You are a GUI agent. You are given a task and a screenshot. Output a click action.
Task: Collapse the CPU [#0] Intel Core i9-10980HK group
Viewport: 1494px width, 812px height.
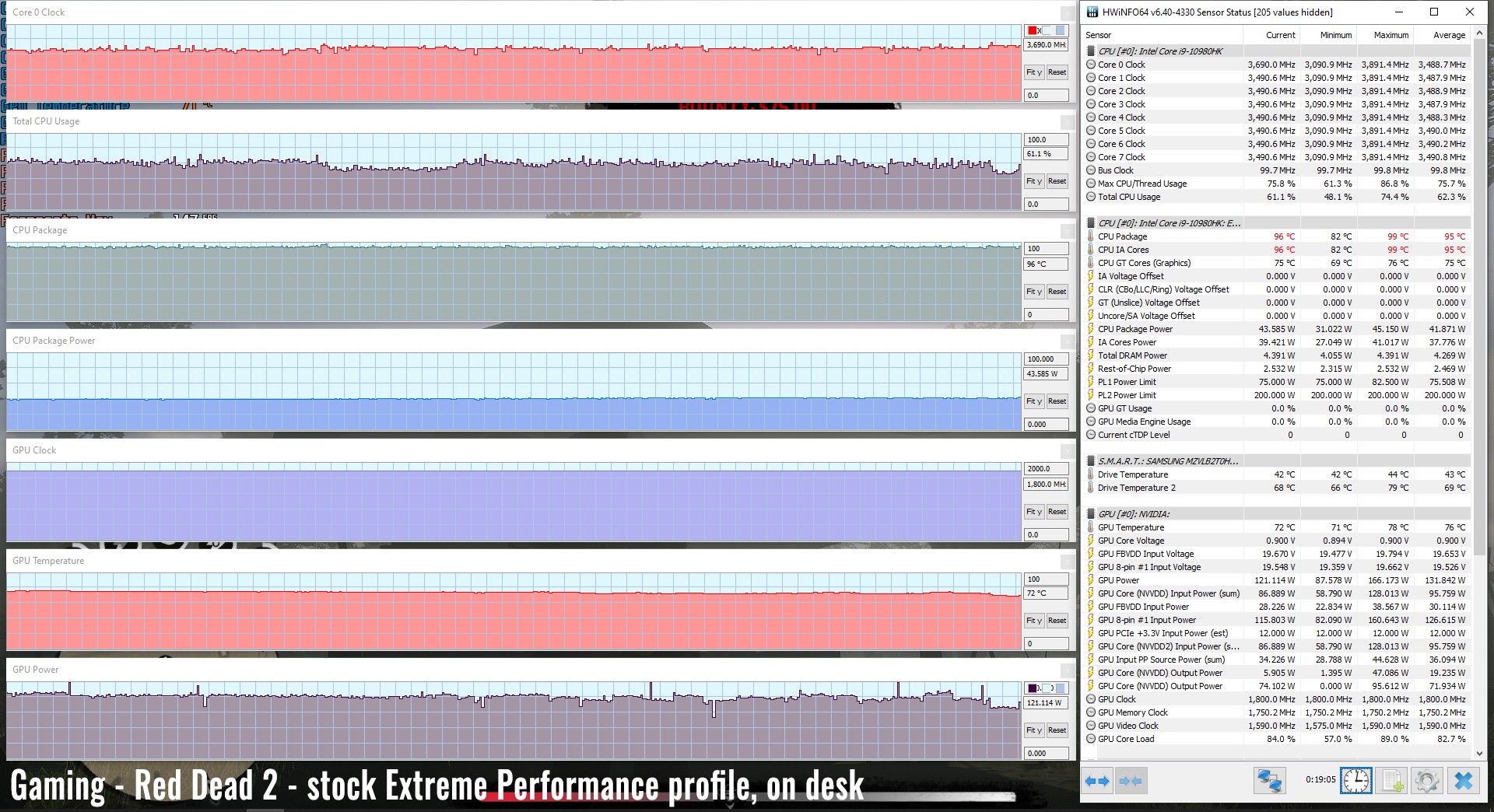pos(1091,51)
